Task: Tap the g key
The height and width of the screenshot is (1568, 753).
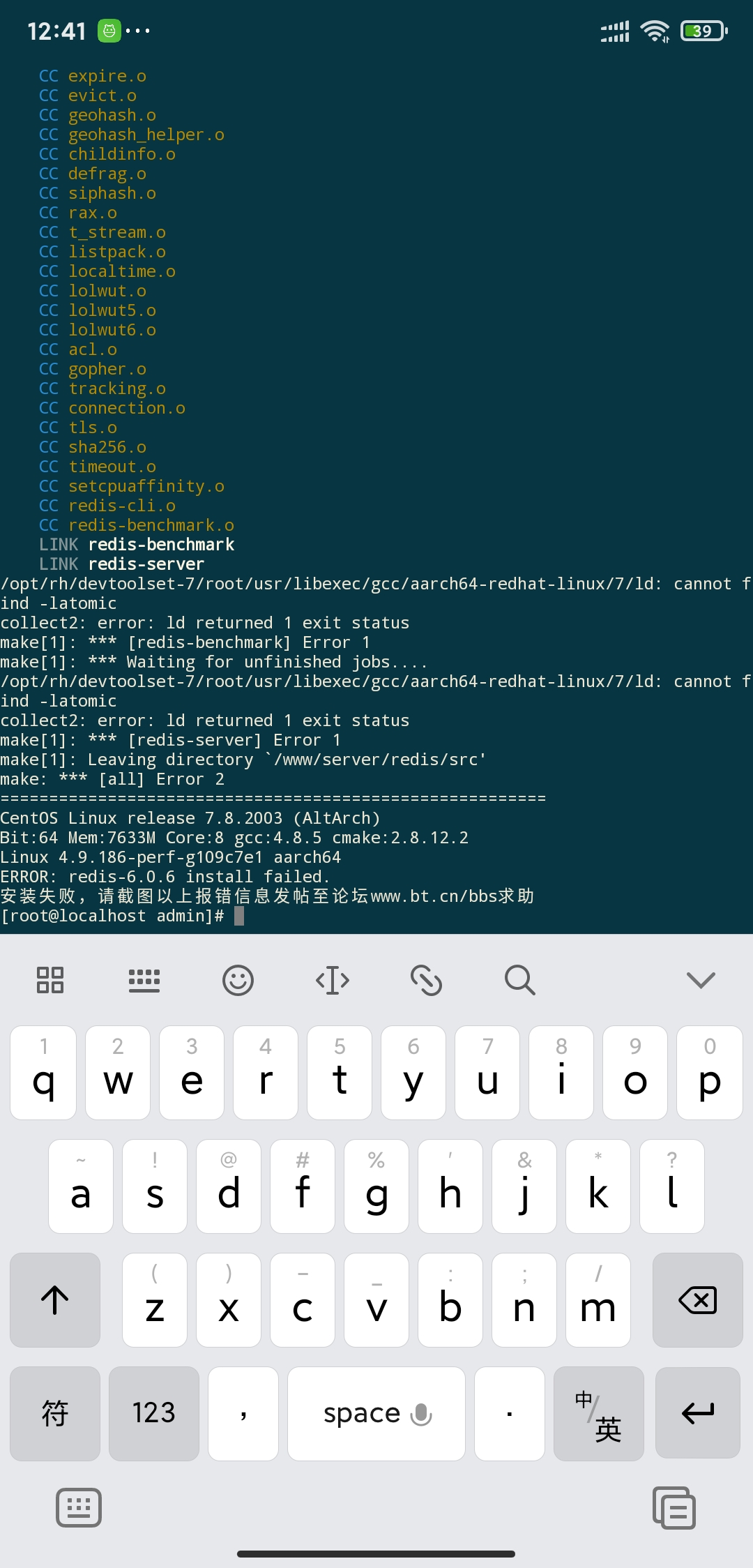Action: click(376, 1186)
